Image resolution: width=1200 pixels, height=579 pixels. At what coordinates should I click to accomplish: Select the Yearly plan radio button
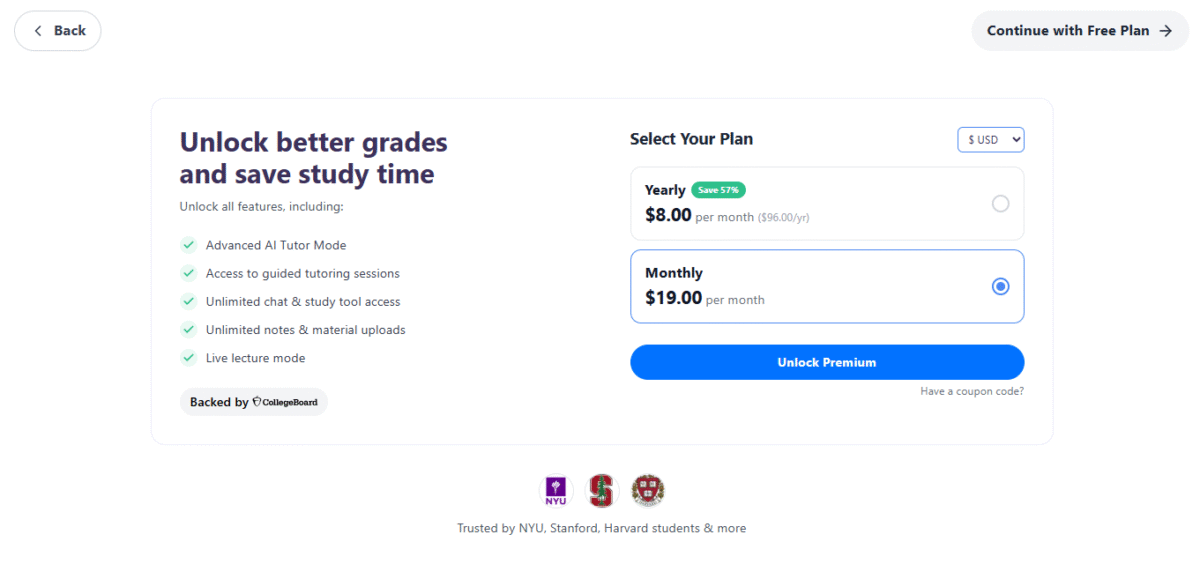point(1000,204)
